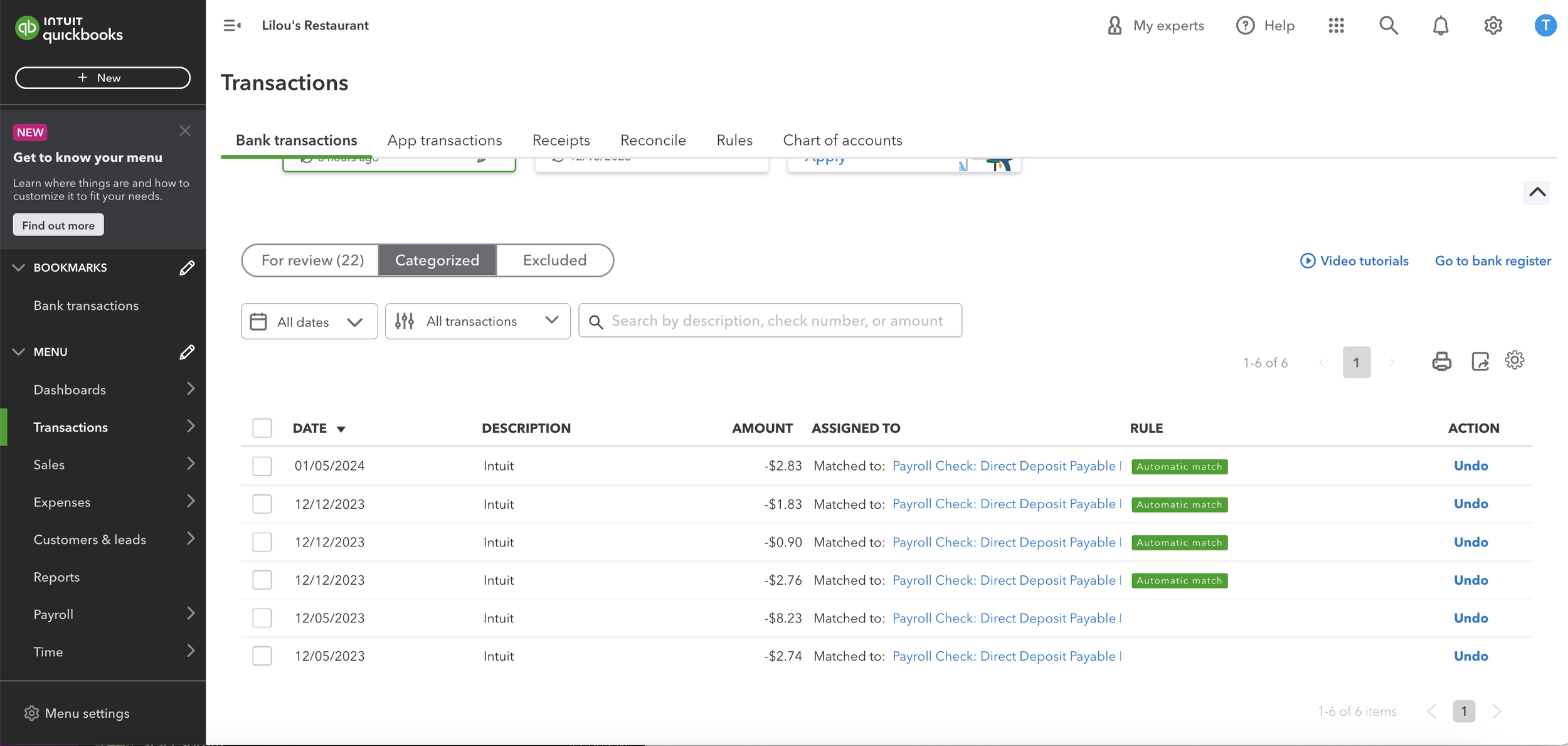Viewport: 1568px width, 746px height.
Task: Edit menu with the pencil icon
Action: coord(187,352)
